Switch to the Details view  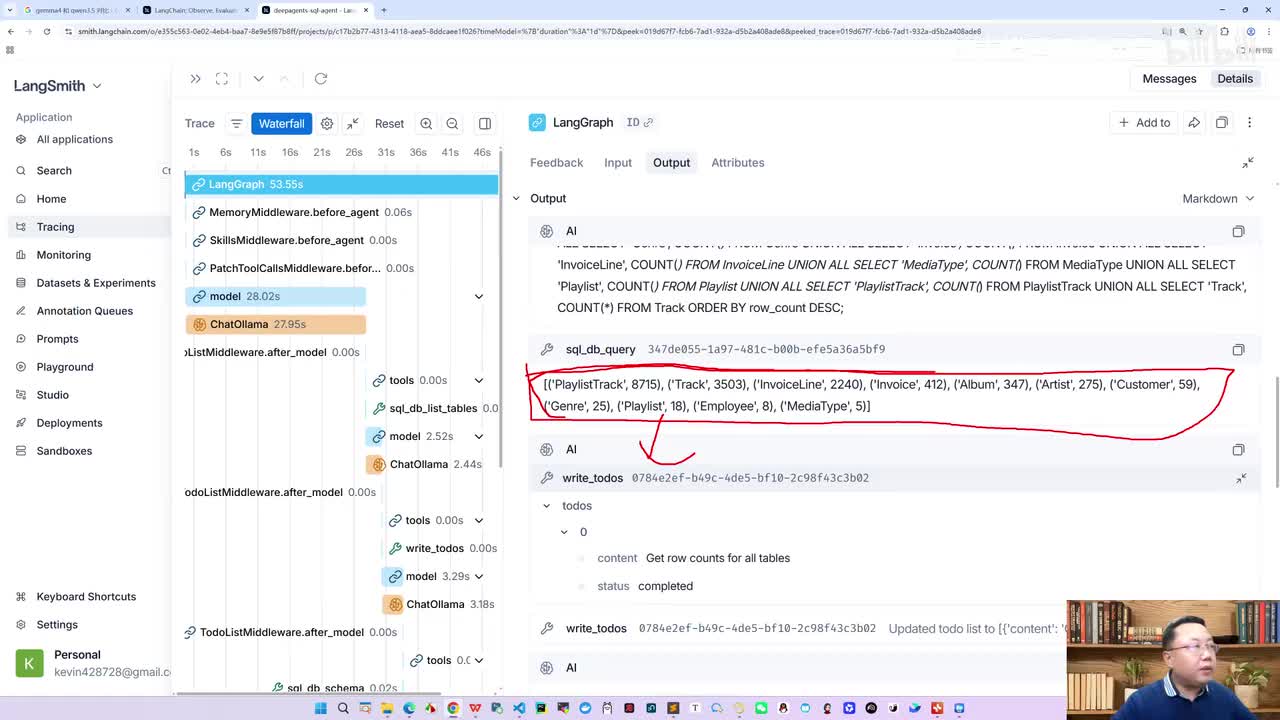[1235, 79]
